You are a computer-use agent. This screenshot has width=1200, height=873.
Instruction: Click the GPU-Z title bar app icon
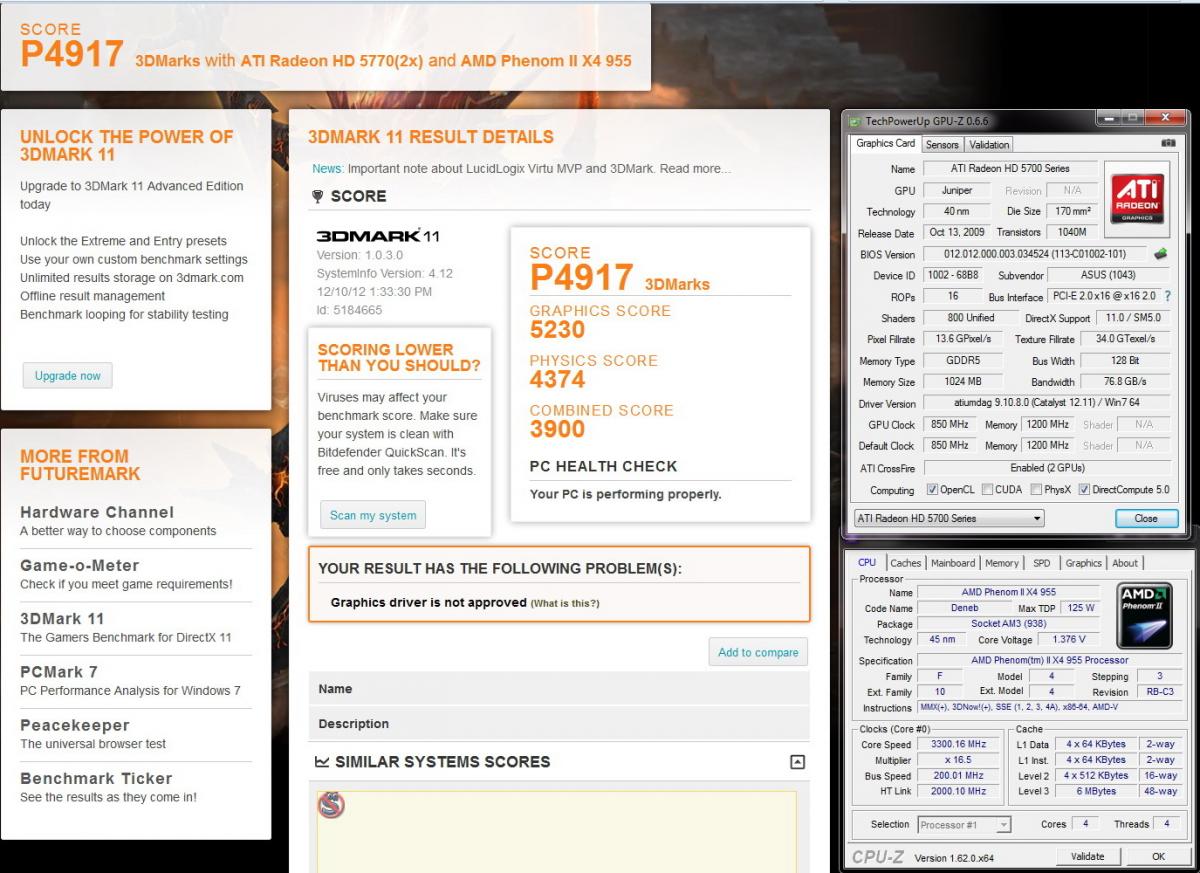coord(854,121)
